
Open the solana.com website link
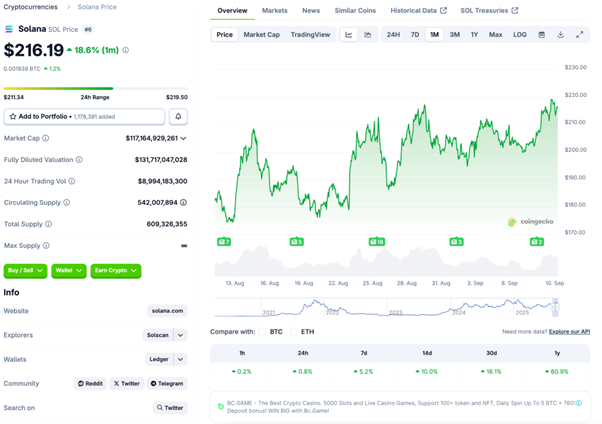(167, 311)
